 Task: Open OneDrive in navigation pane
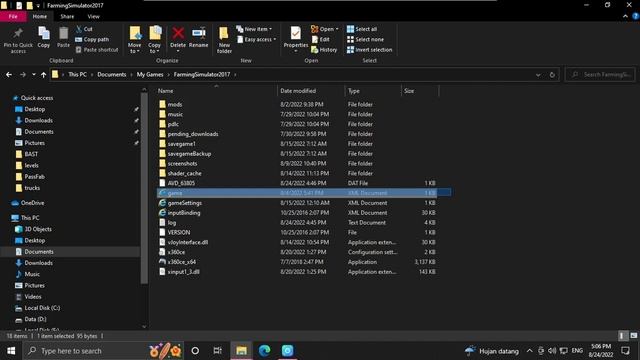(x=32, y=203)
